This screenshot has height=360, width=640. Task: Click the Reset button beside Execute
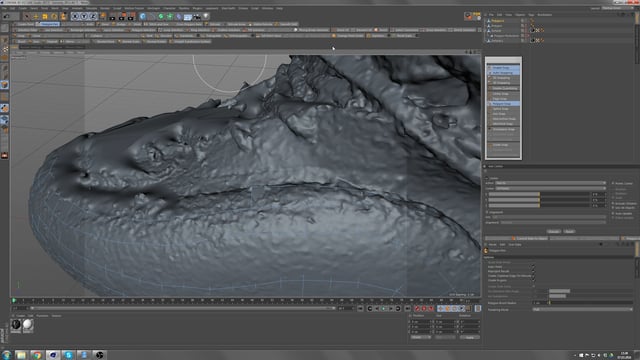(x=569, y=231)
